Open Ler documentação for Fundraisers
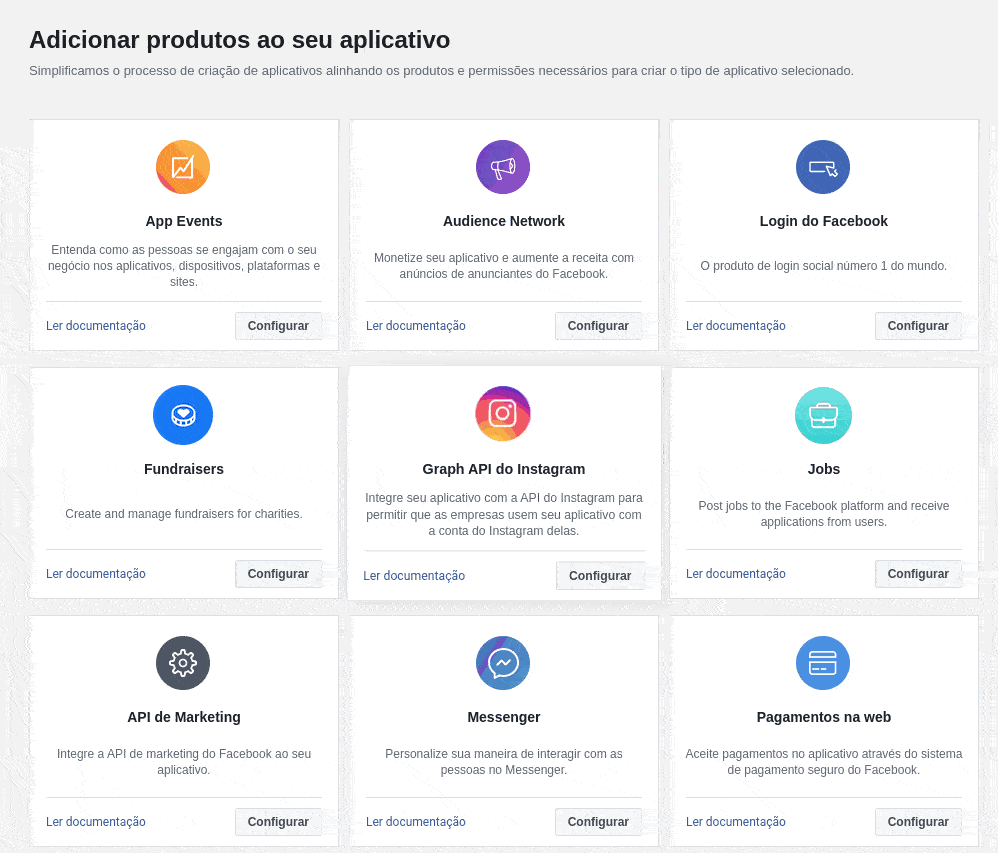This screenshot has height=853, width=998. 95,574
